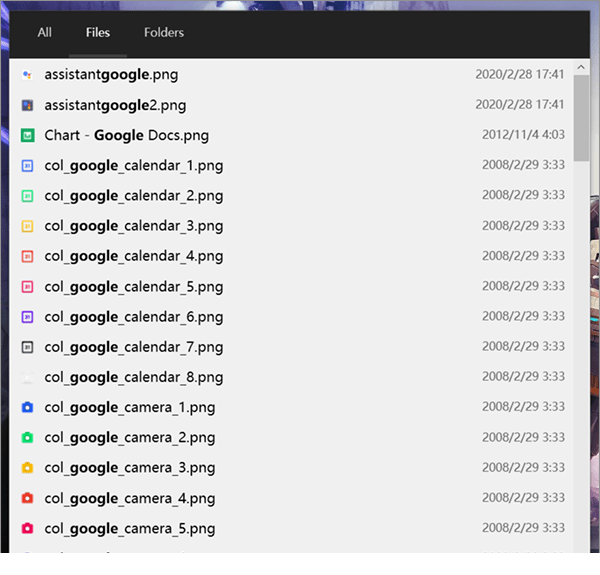Select file name assistantgoogle2.png
The image size is (600, 575).
(x=115, y=105)
